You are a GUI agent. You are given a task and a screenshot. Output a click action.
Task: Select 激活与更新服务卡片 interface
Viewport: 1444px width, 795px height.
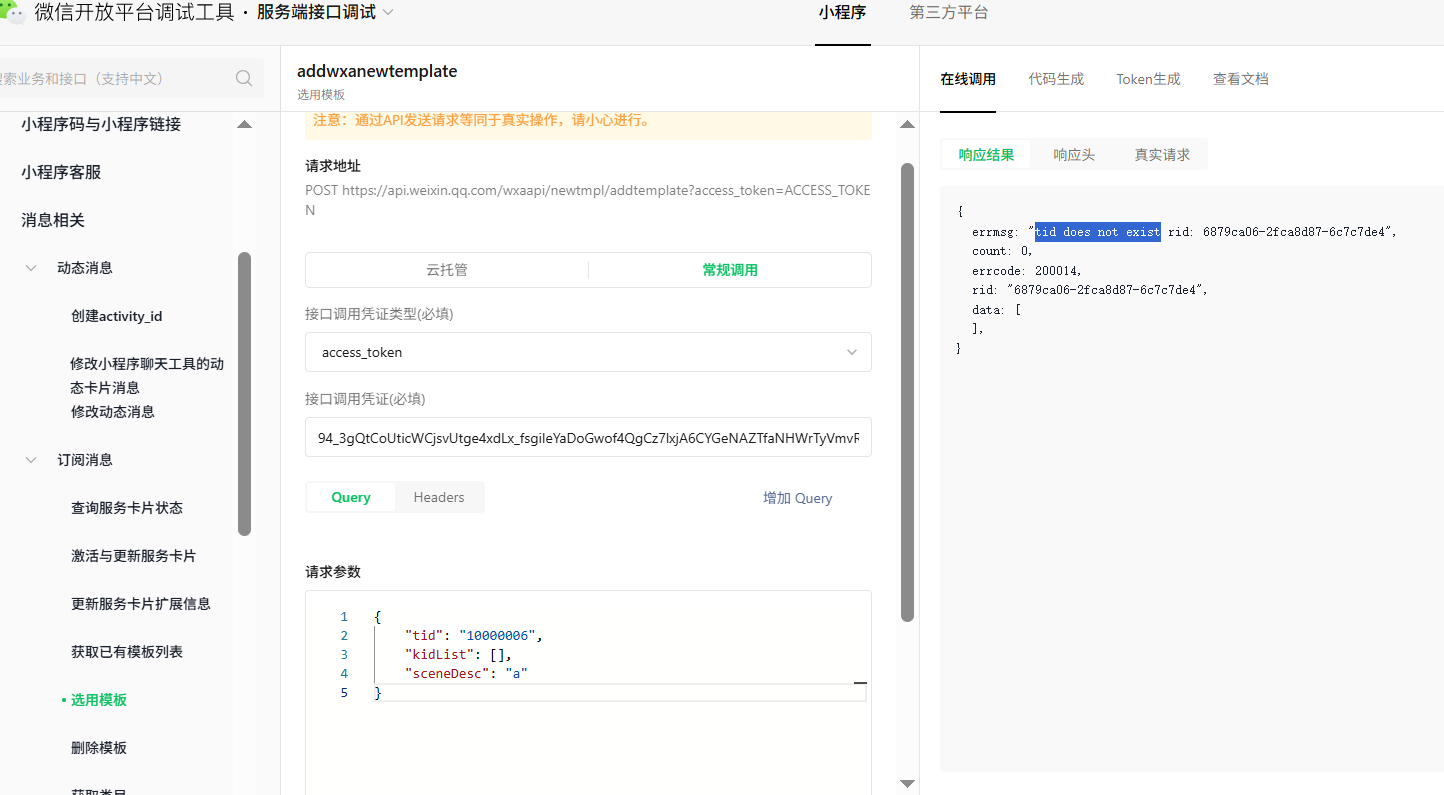click(x=133, y=556)
